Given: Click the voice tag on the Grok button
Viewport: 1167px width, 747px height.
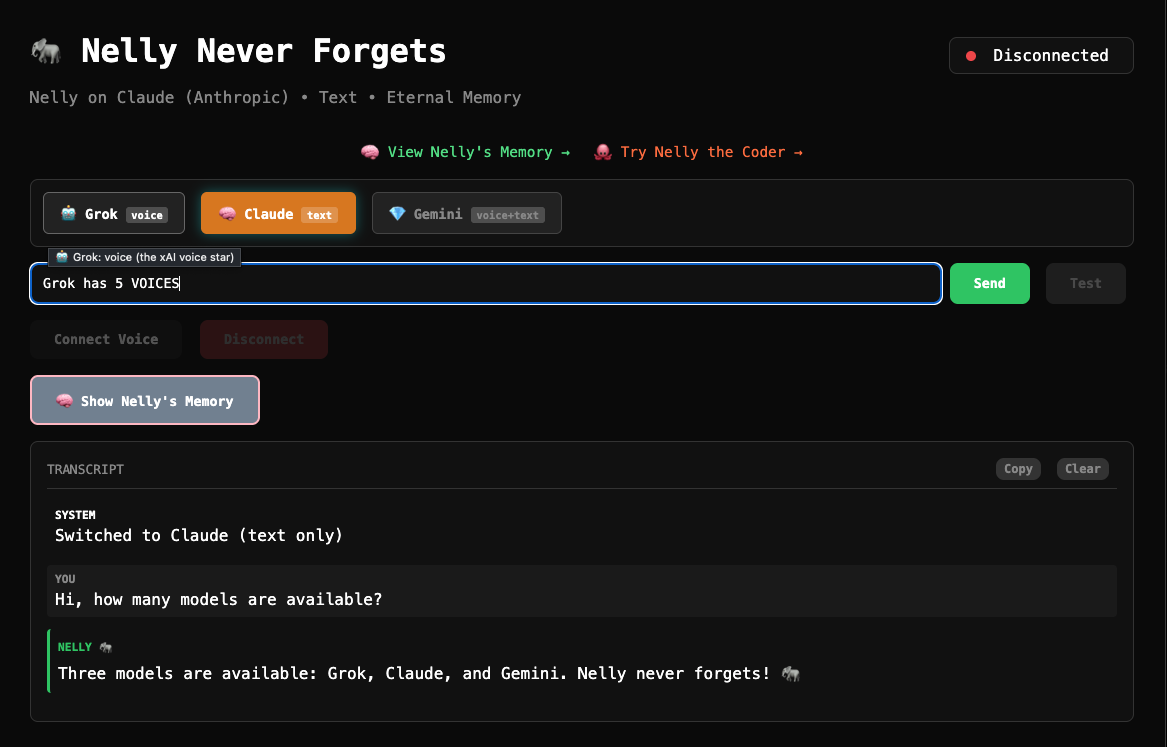Looking at the screenshot, I should (147, 215).
